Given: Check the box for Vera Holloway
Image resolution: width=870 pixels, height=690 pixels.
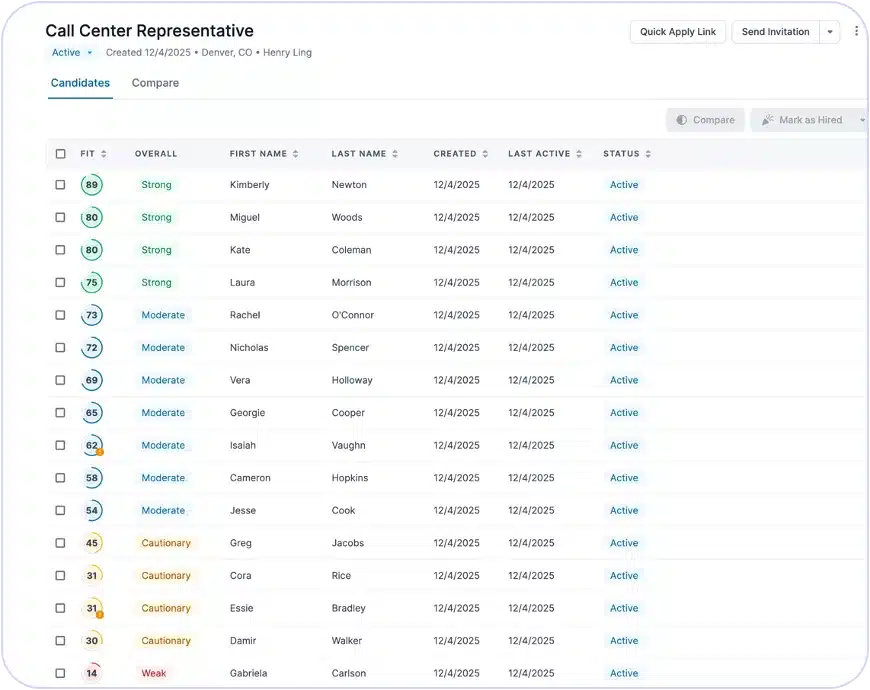Looking at the screenshot, I should pos(60,380).
